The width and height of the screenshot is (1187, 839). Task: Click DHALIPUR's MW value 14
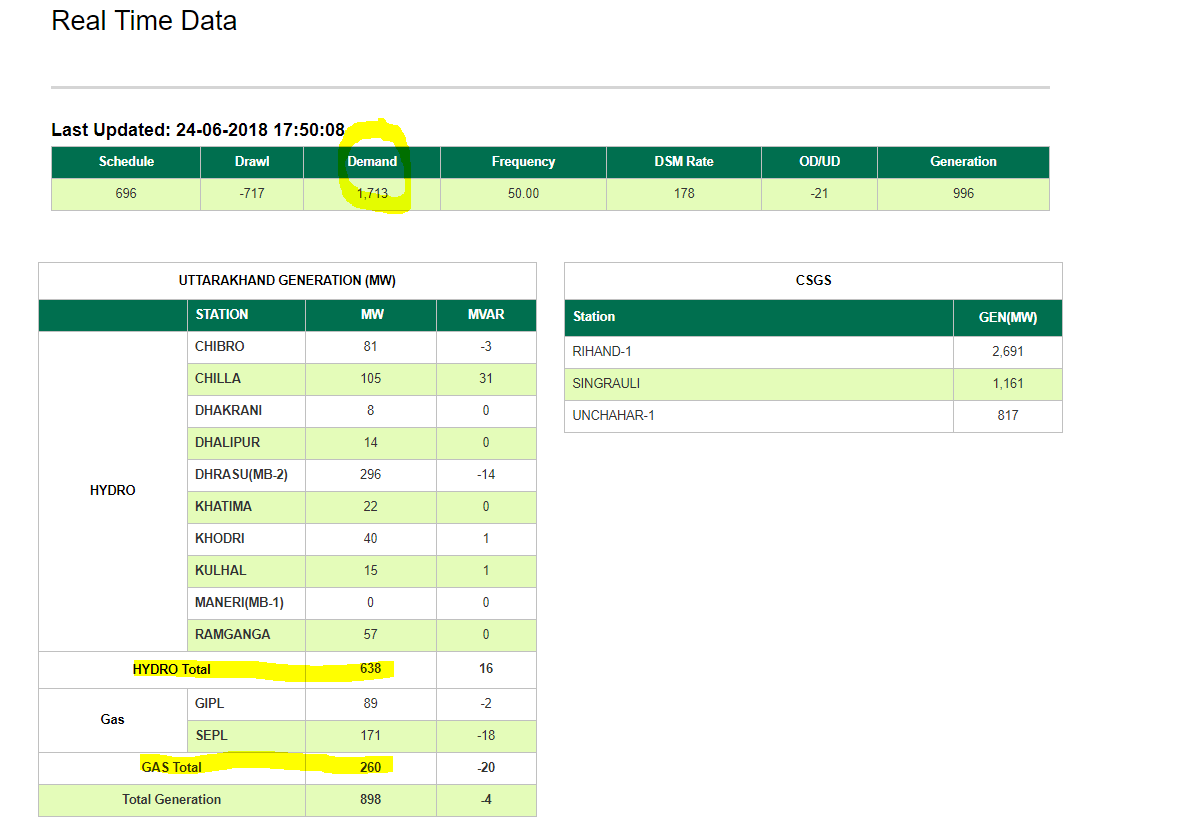(x=370, y=442)
